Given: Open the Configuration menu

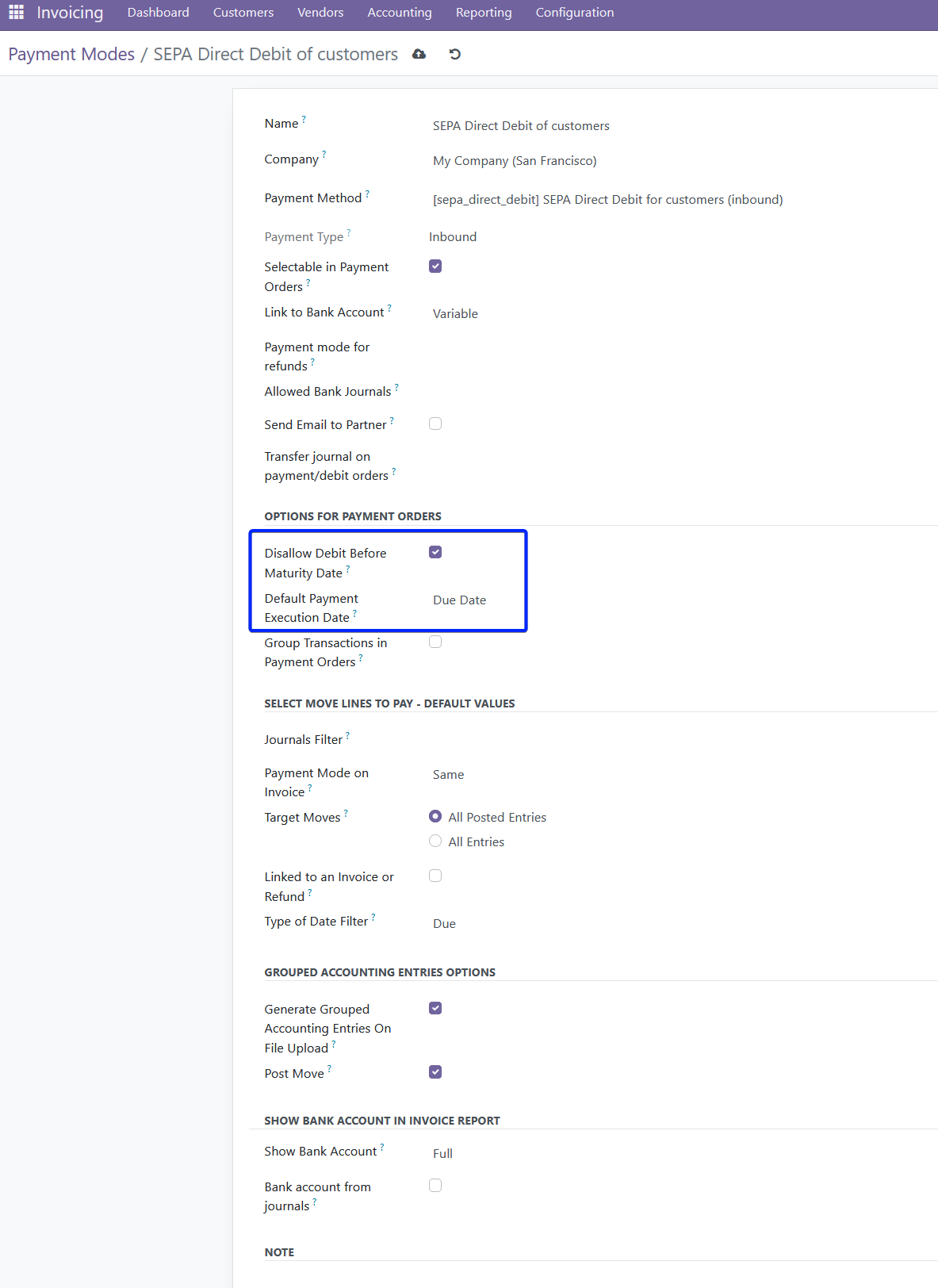Looking at the screenshot, I should coord(574,13).
